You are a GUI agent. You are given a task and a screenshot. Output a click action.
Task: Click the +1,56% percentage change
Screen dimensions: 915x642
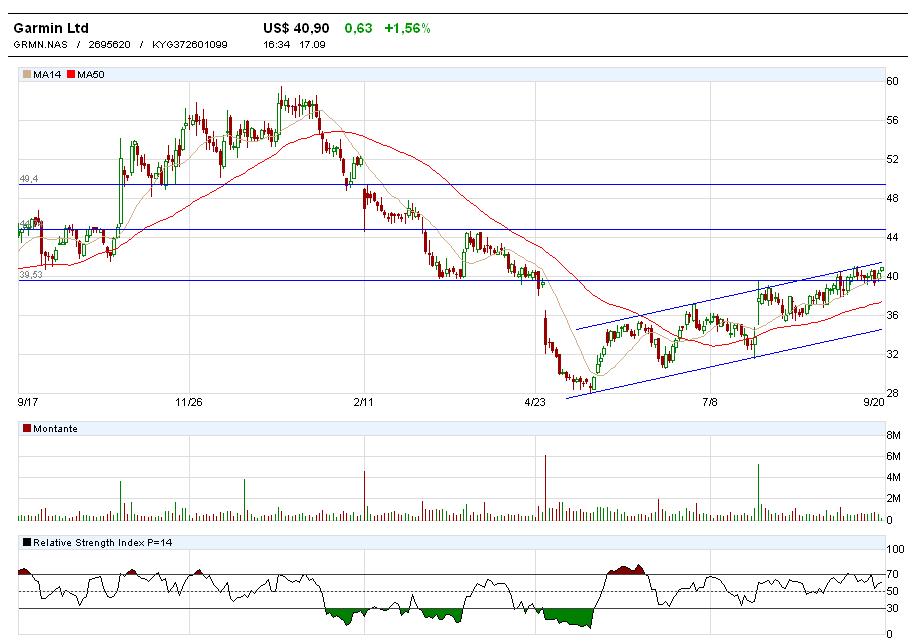coord(407,28)
